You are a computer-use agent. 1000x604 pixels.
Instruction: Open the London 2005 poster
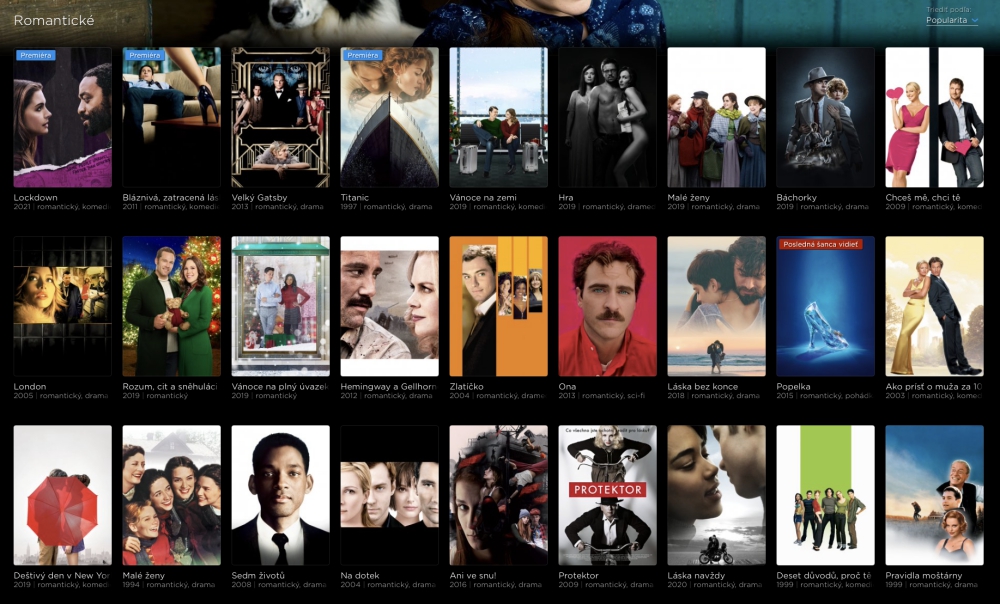(x=62, y=306)
